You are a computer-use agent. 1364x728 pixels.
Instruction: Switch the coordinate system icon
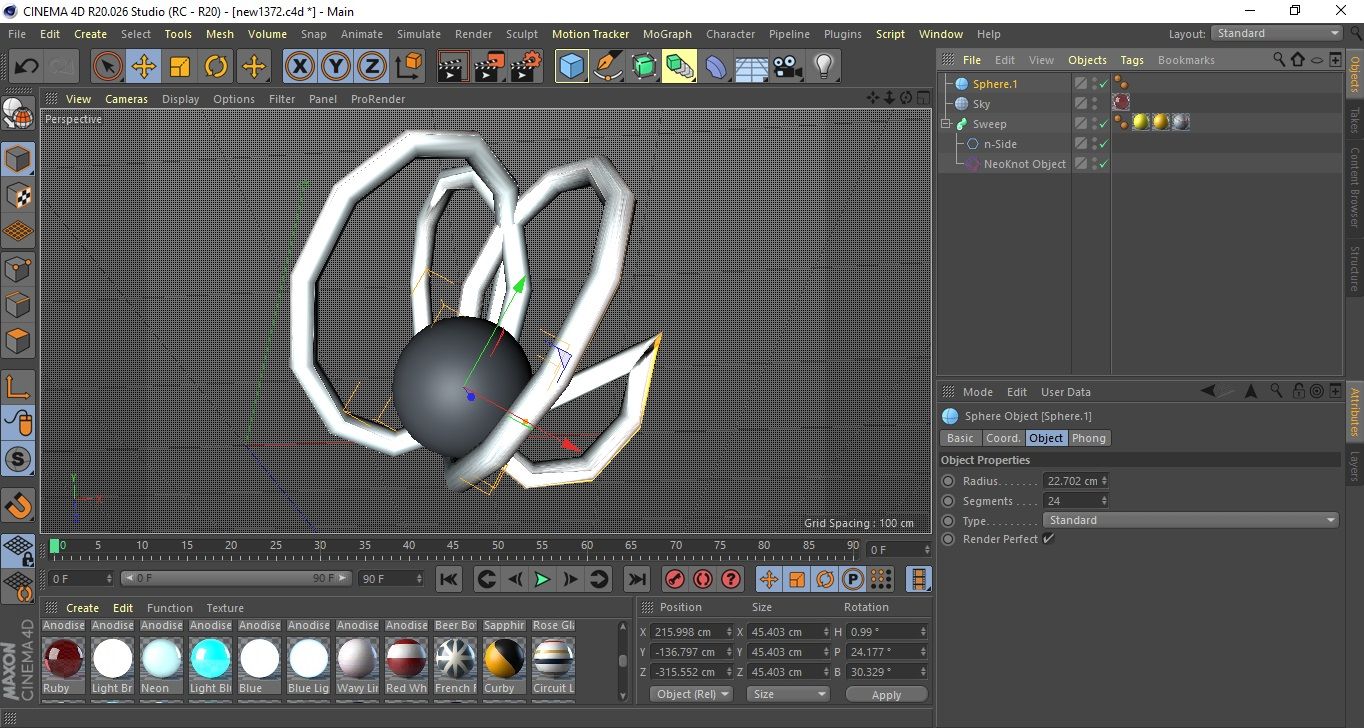pos(408,67)
